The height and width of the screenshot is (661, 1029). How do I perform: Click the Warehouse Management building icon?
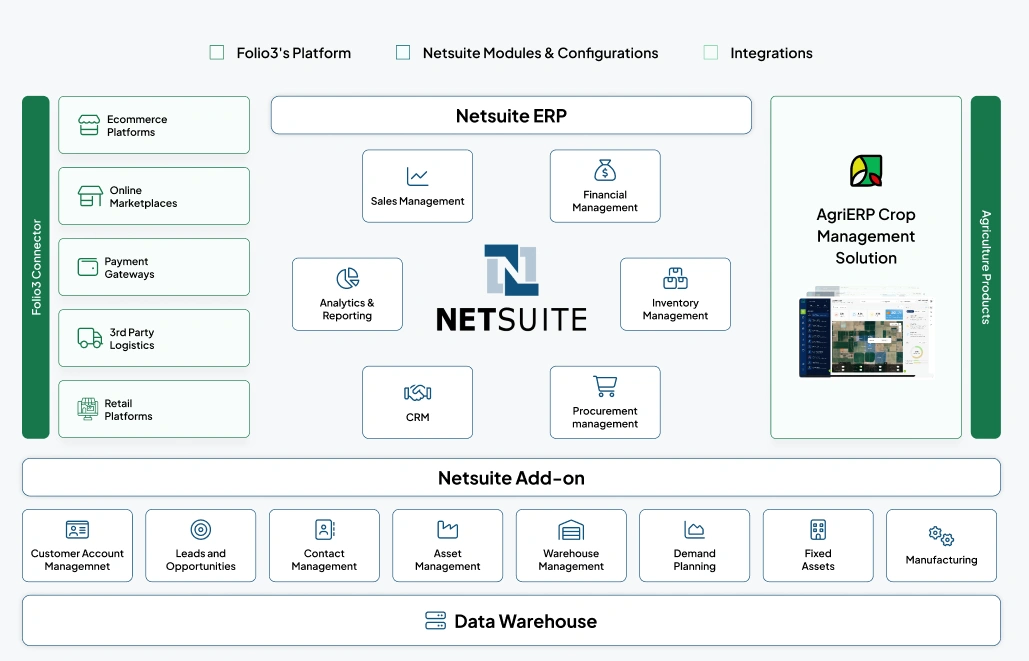click(571, 530)
